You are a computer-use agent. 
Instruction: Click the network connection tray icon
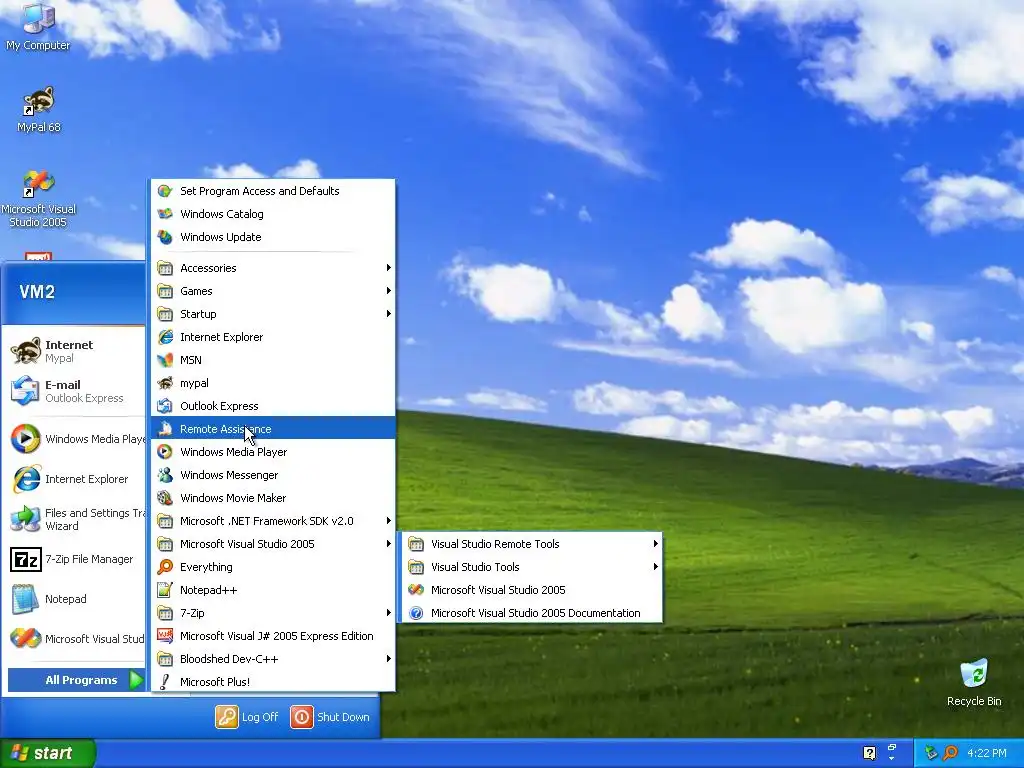931,753
